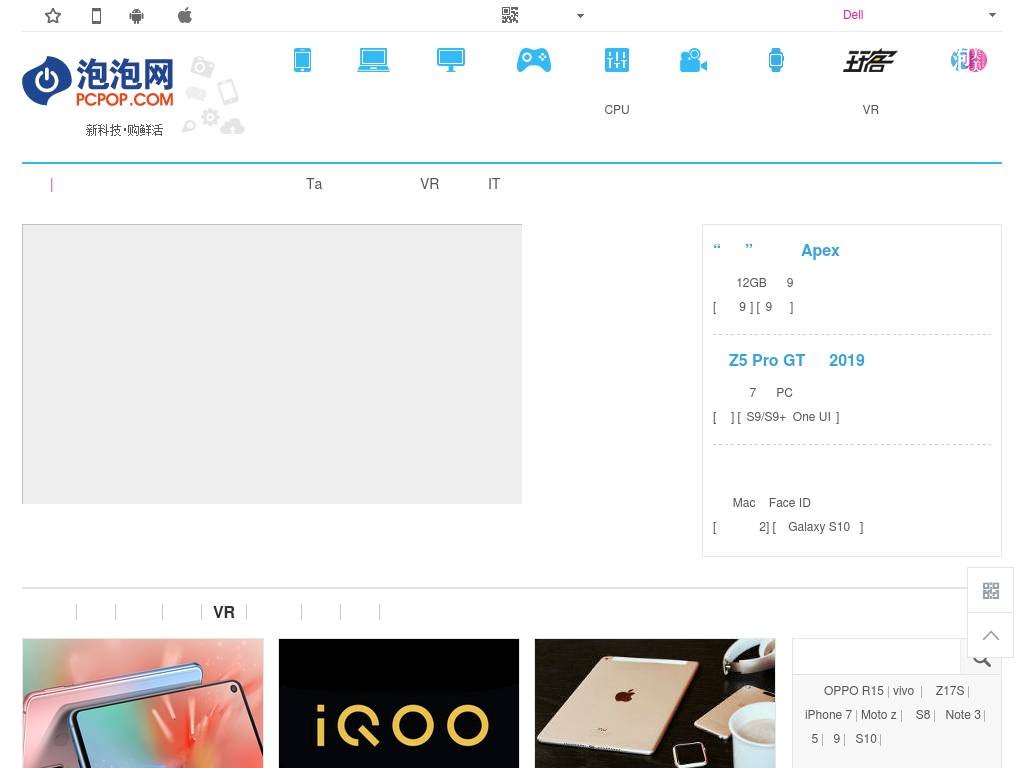Open the Galaxy S10 bracket link
1024x768 pixels.
tap(819, 527)
